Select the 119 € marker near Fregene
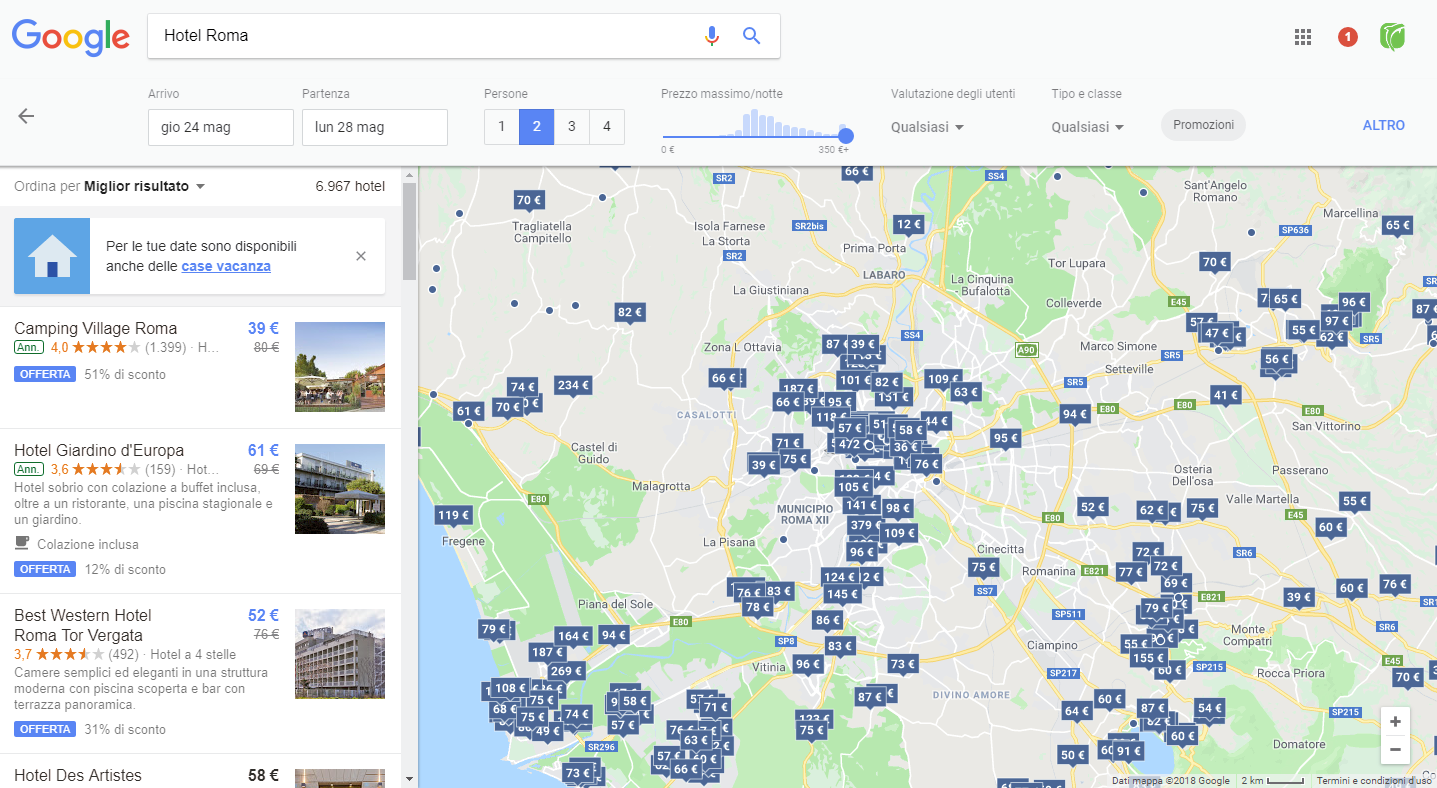This screenshot has height=788, width=1437. coord(453,517)
